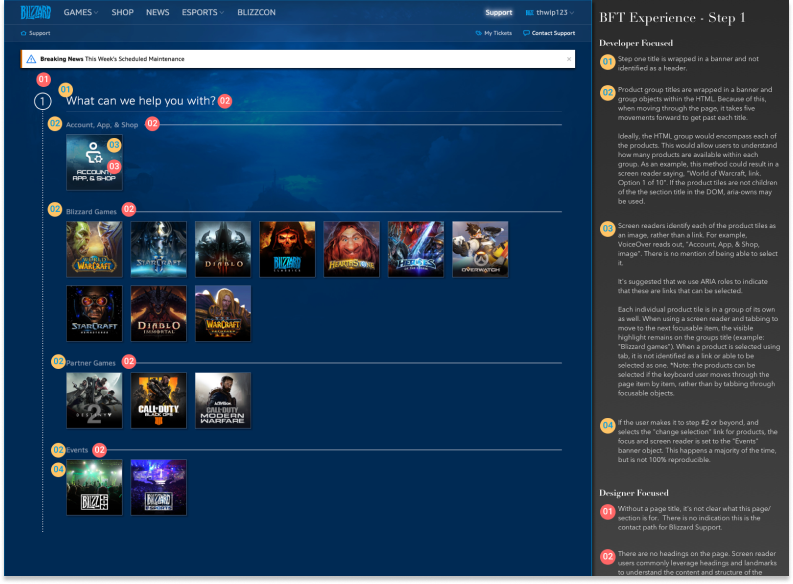Open My Tickets link

pyautogui.click(x=494, y=33)
